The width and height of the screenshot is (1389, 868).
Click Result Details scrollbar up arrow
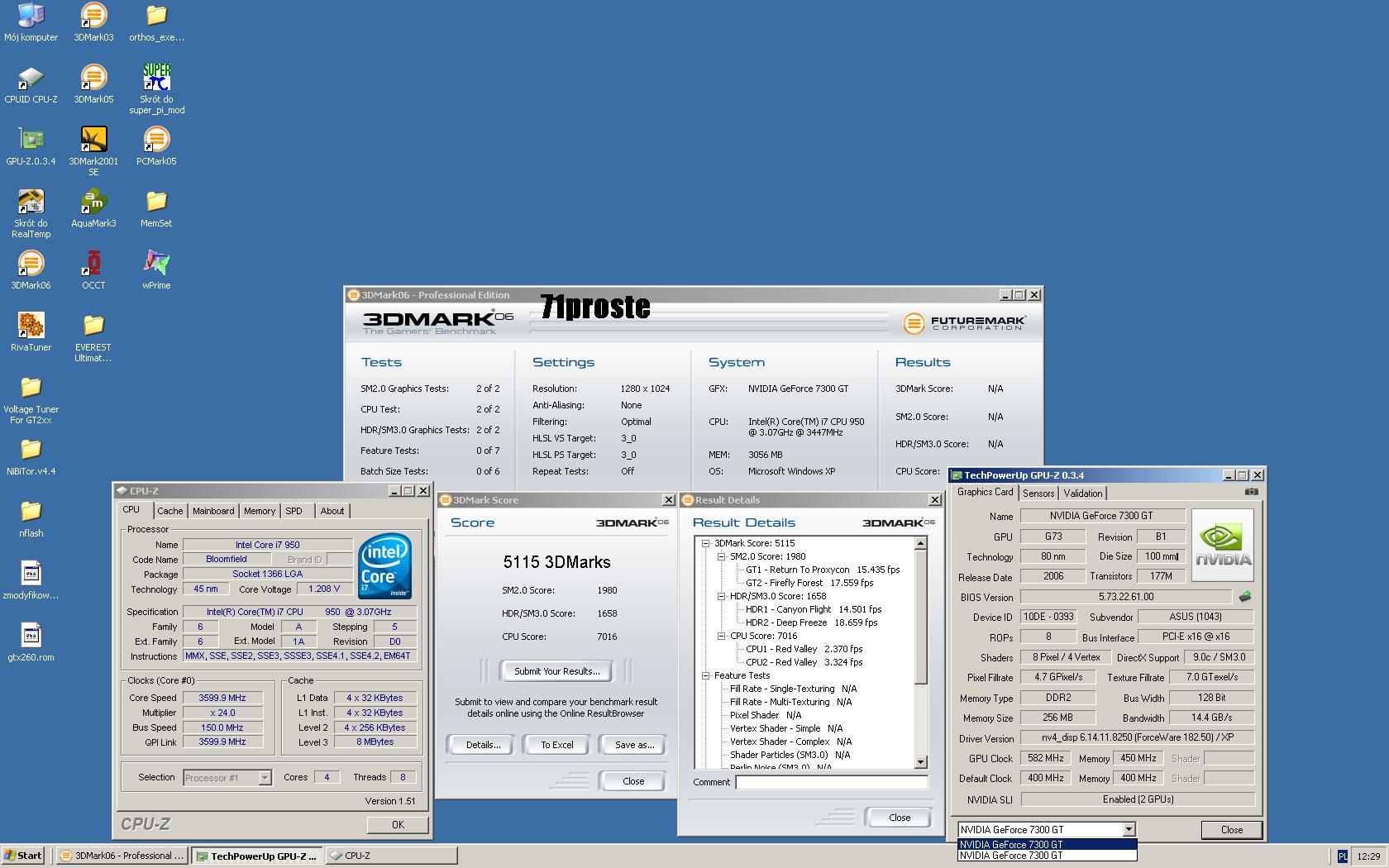(x=921, y=543)
